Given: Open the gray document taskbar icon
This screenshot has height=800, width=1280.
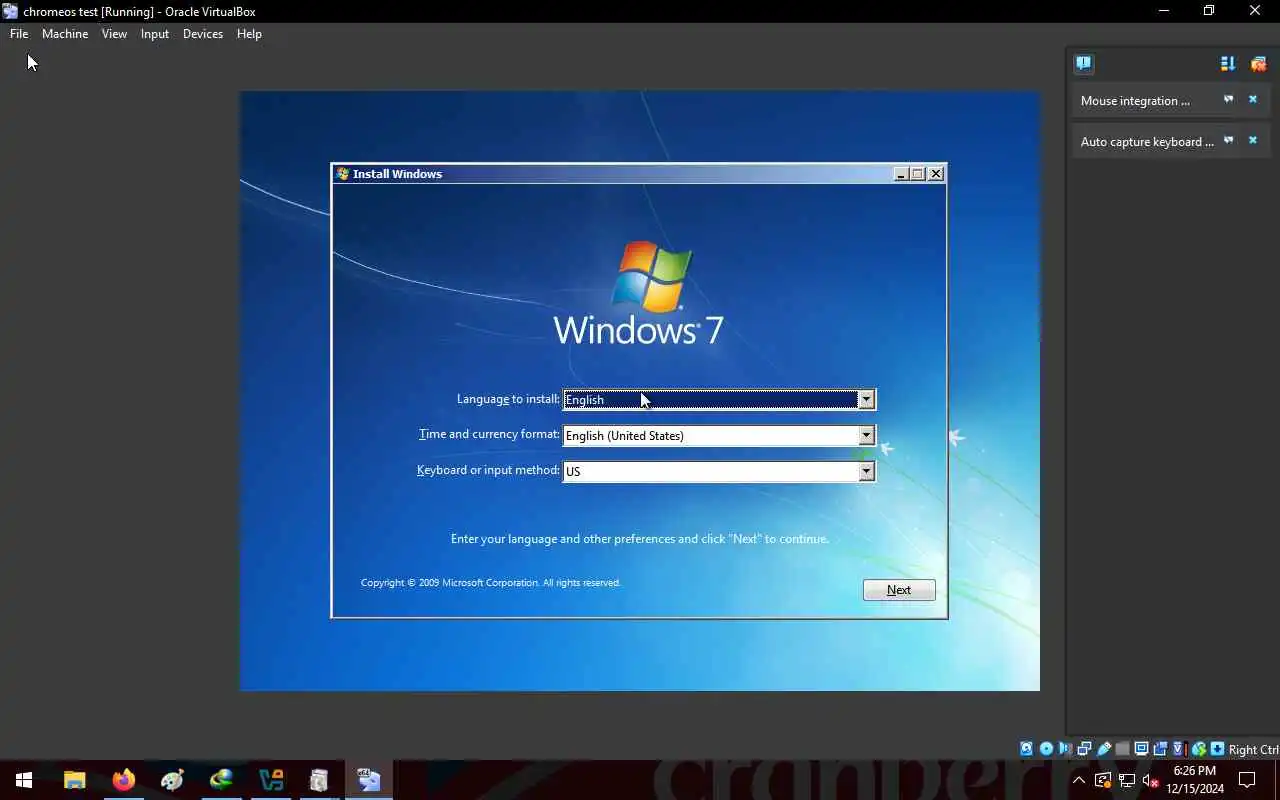Looking at the screenshot, I should pos(319,780).
